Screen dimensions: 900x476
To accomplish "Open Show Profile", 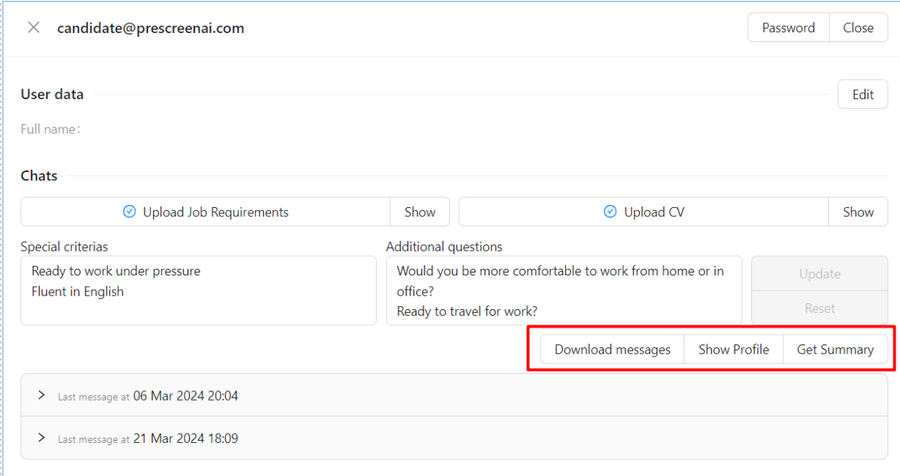I will tap(734, 350).
